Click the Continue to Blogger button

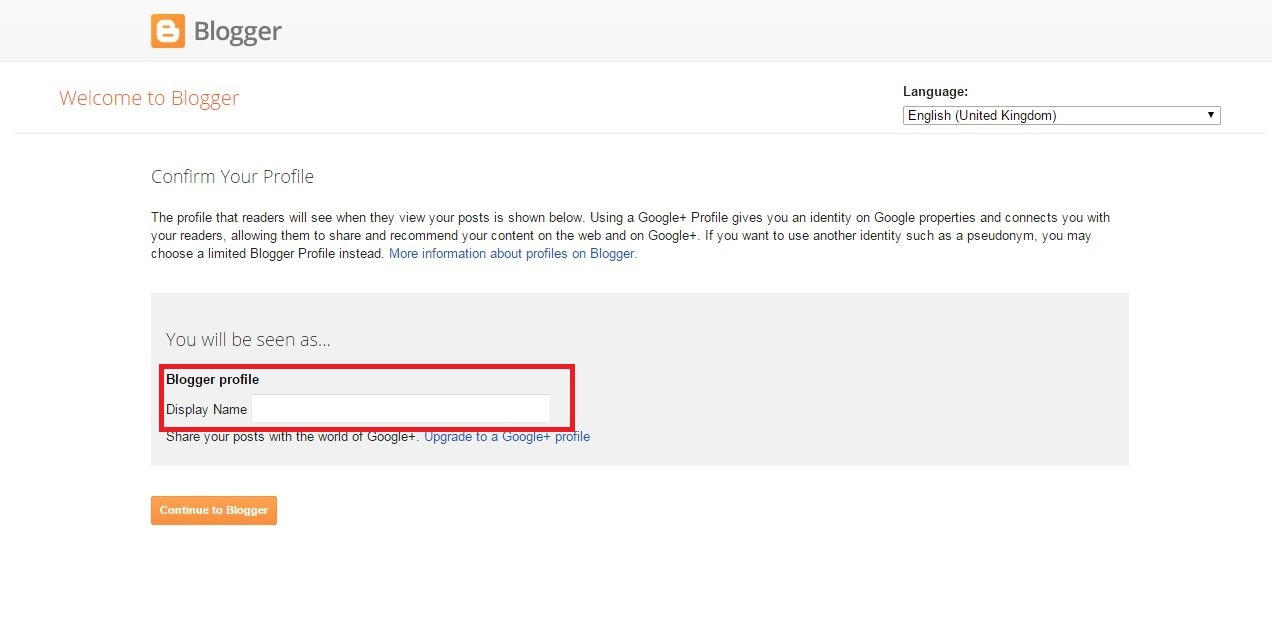point(214,510)
